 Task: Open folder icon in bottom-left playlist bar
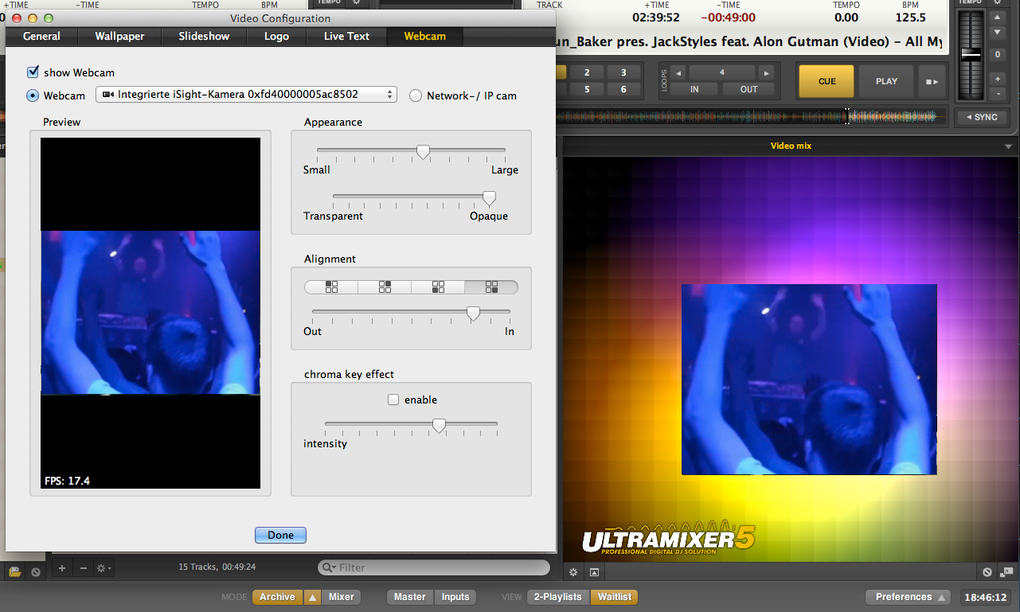pyautogui.click(x=14, y=572)
